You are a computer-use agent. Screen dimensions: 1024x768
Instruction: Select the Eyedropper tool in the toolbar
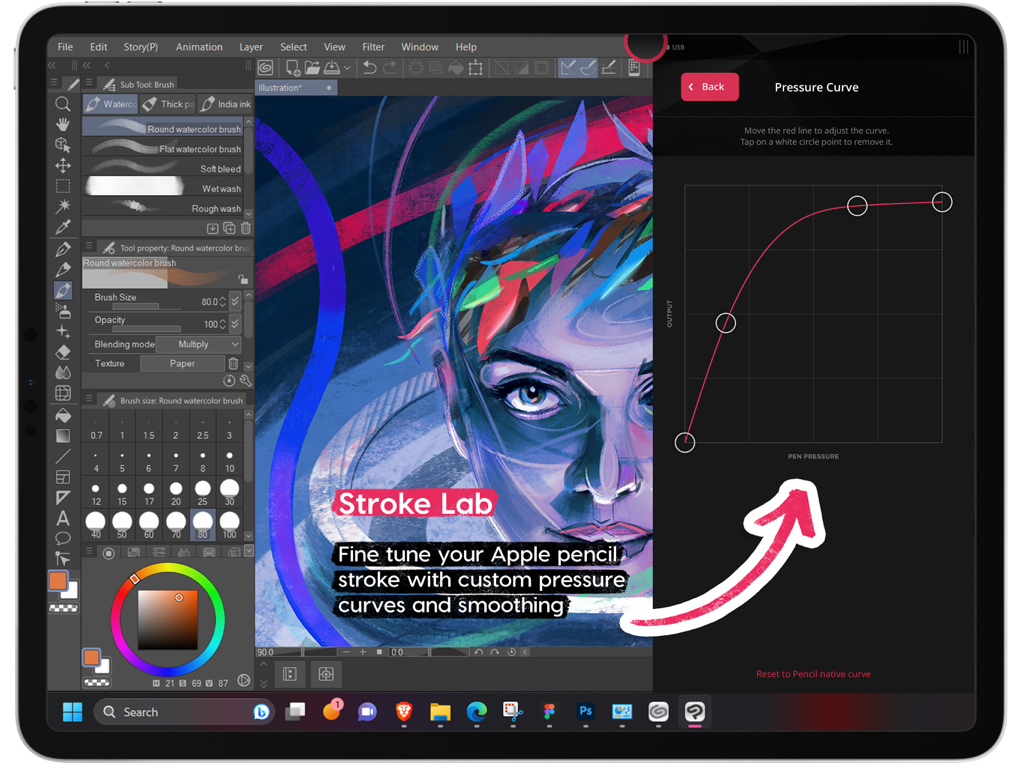62,225
